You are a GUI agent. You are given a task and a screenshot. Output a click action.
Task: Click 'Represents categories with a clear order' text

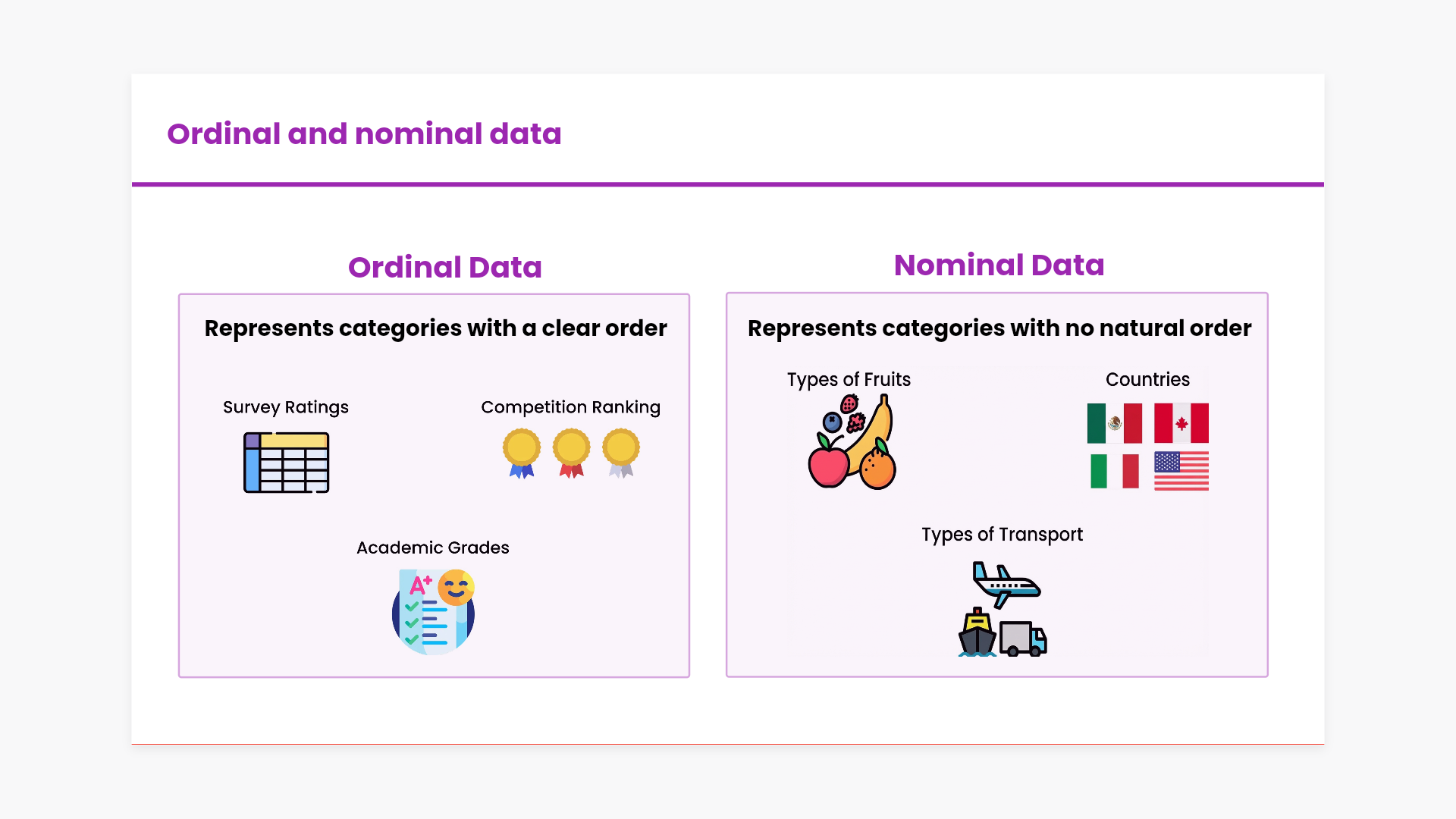coord(435,328)
